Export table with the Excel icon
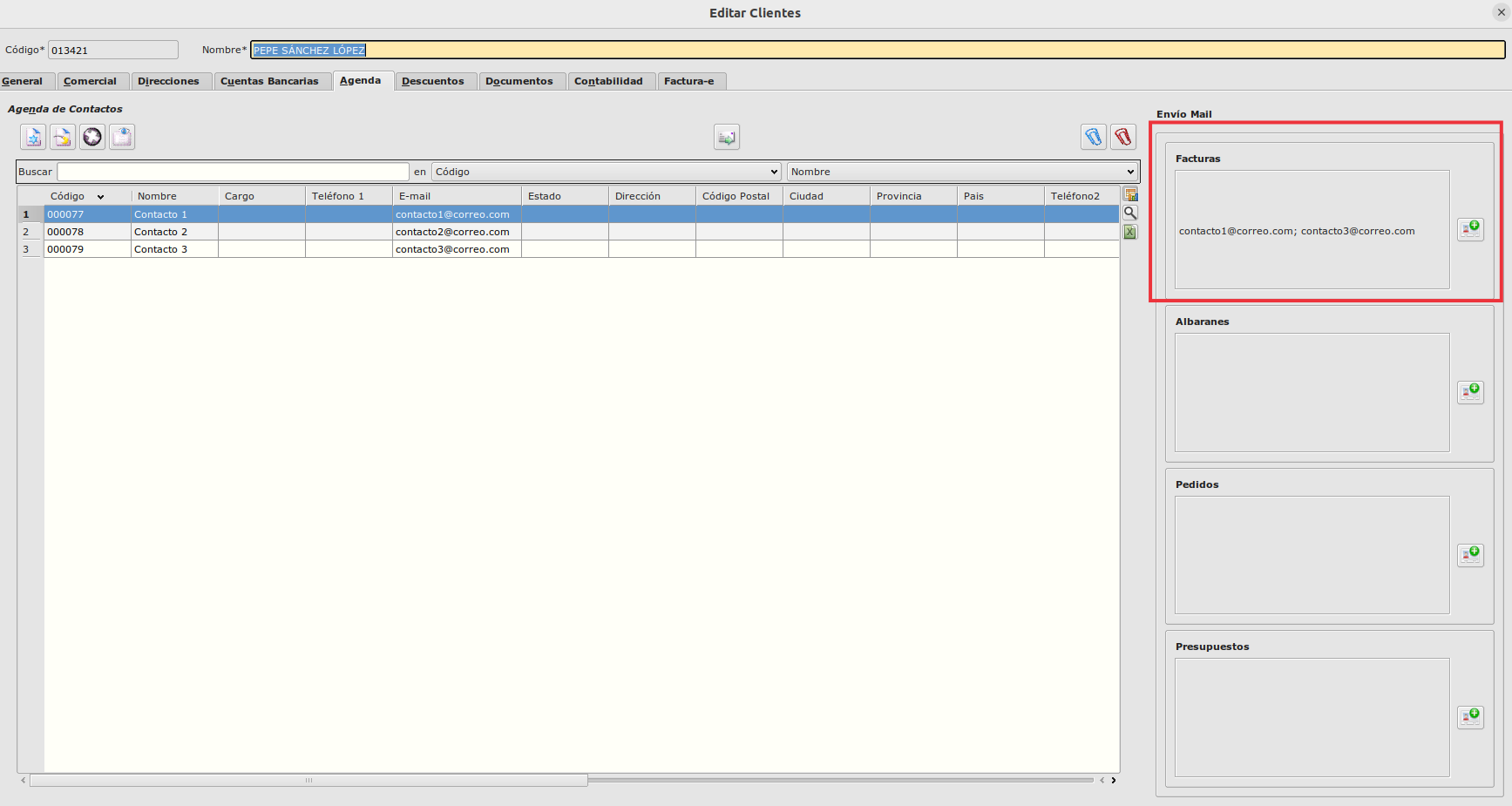 click(x=1130, y=232)
